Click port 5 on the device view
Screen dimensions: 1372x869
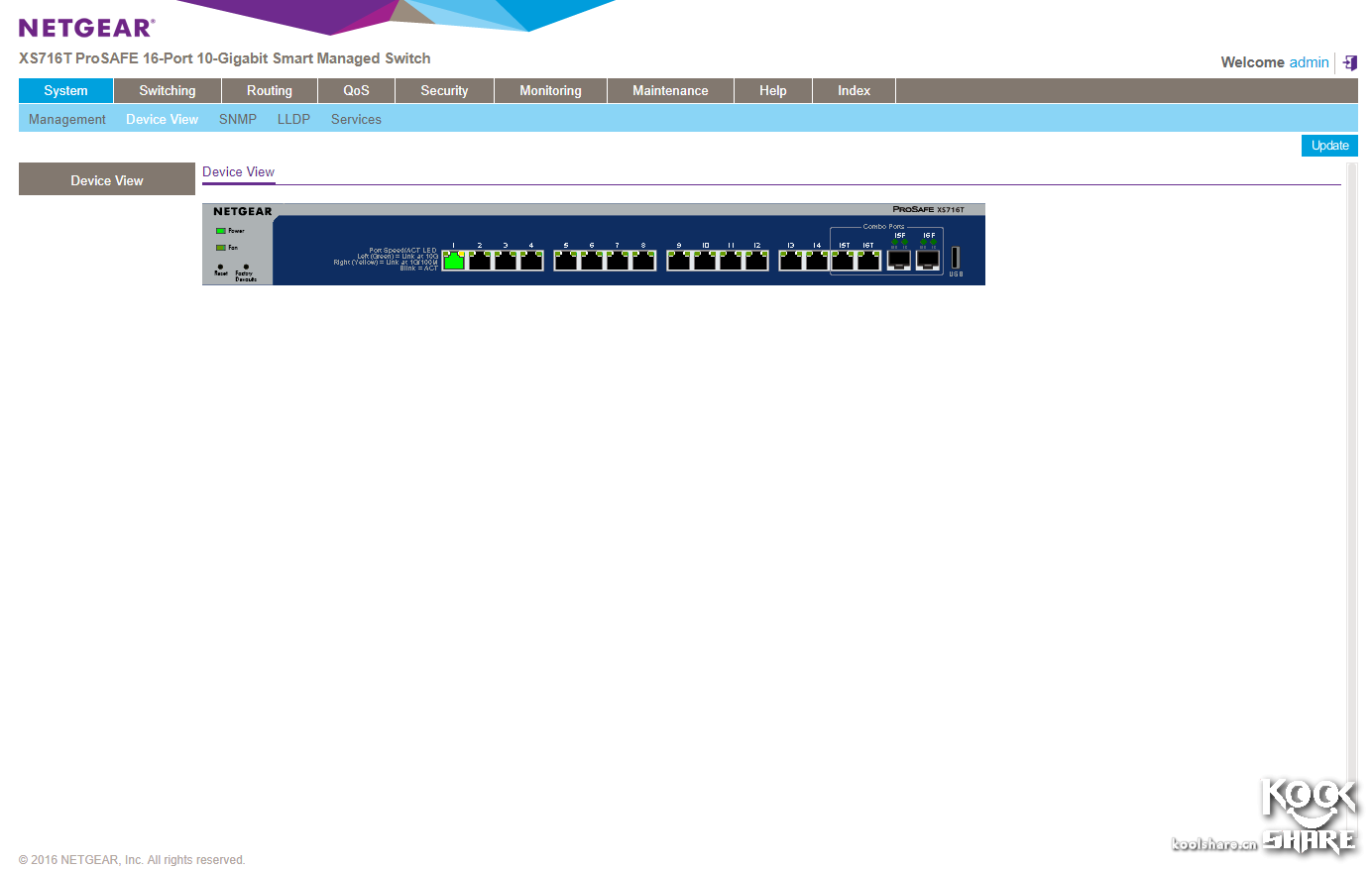[566, 261]
